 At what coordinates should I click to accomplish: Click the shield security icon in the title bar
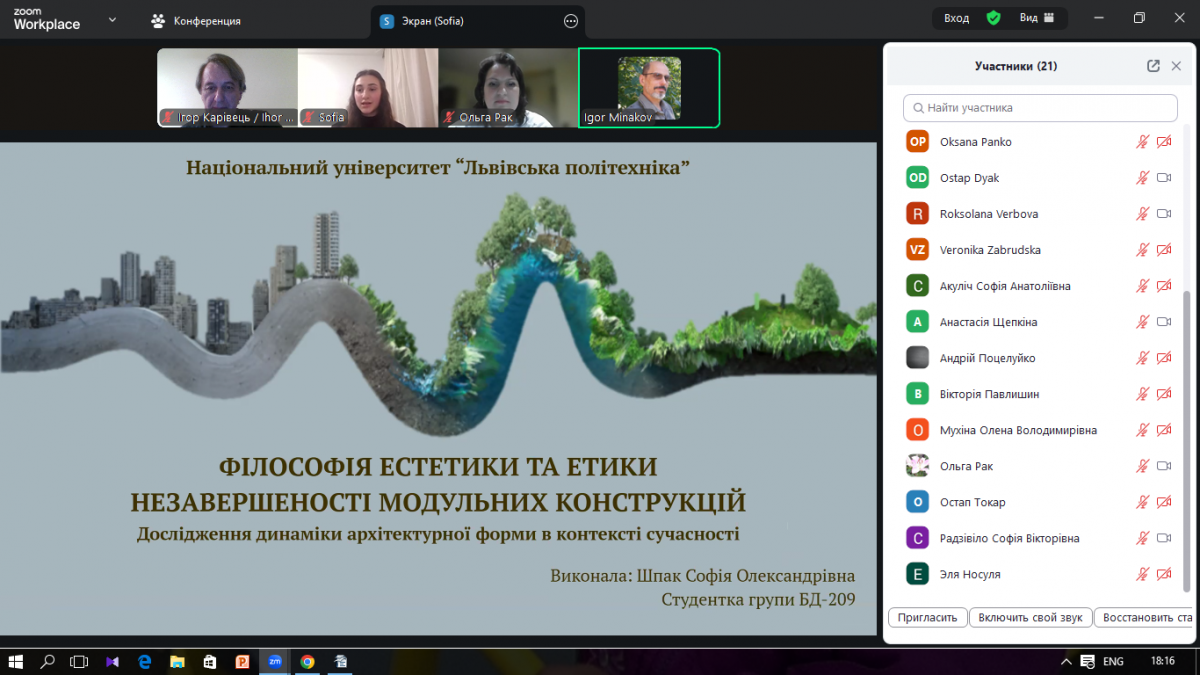pos(993,17)
